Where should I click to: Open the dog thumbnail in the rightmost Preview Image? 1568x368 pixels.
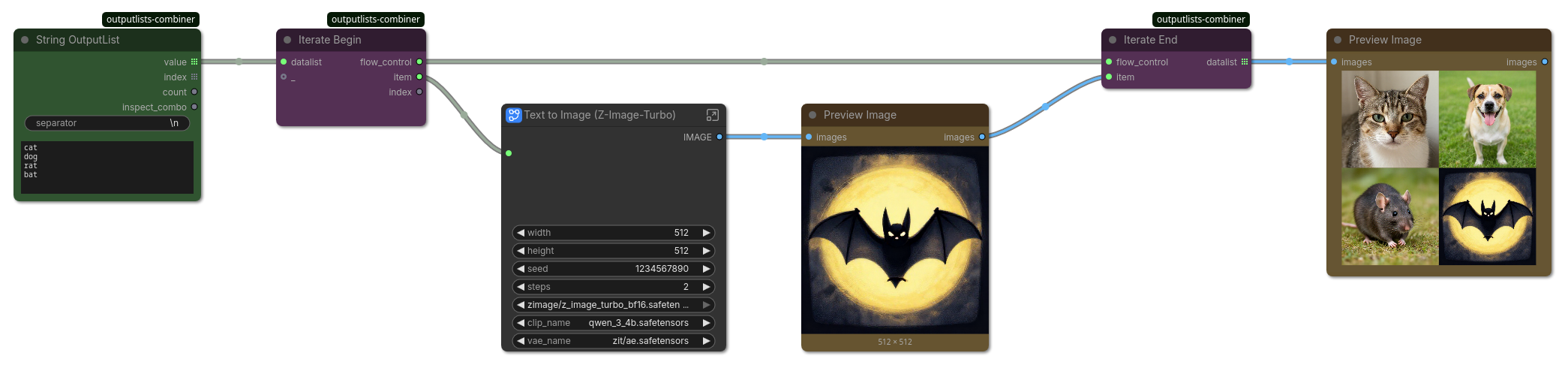tap(1488, 119)
